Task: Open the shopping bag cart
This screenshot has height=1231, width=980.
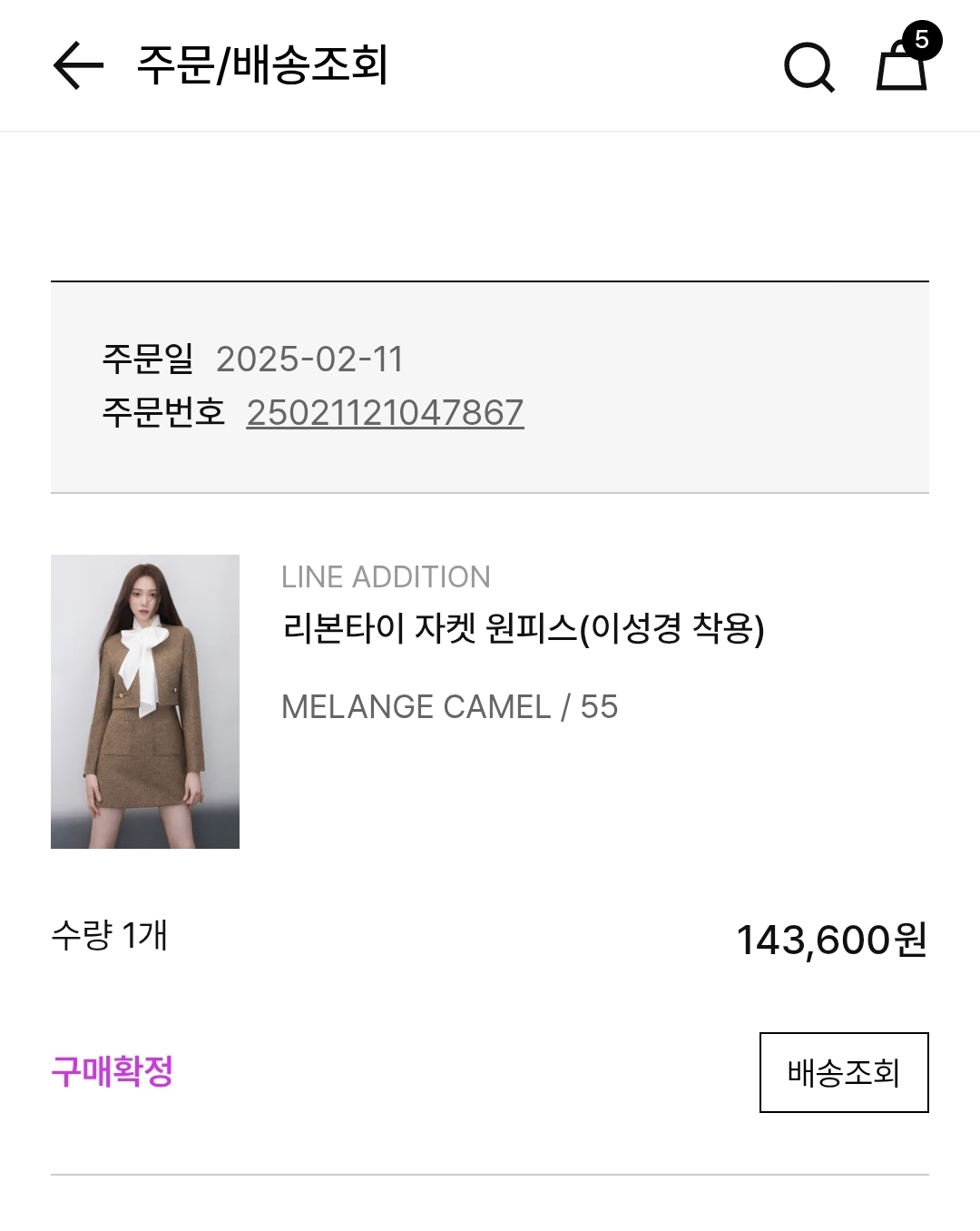Action: [x=900, y=70]
